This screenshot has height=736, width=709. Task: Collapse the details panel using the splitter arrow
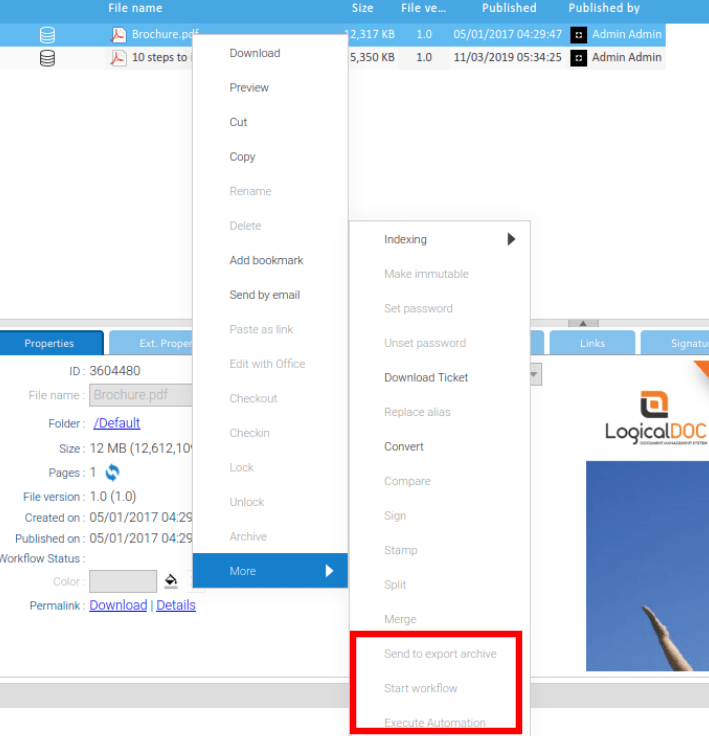pos(583,323)
